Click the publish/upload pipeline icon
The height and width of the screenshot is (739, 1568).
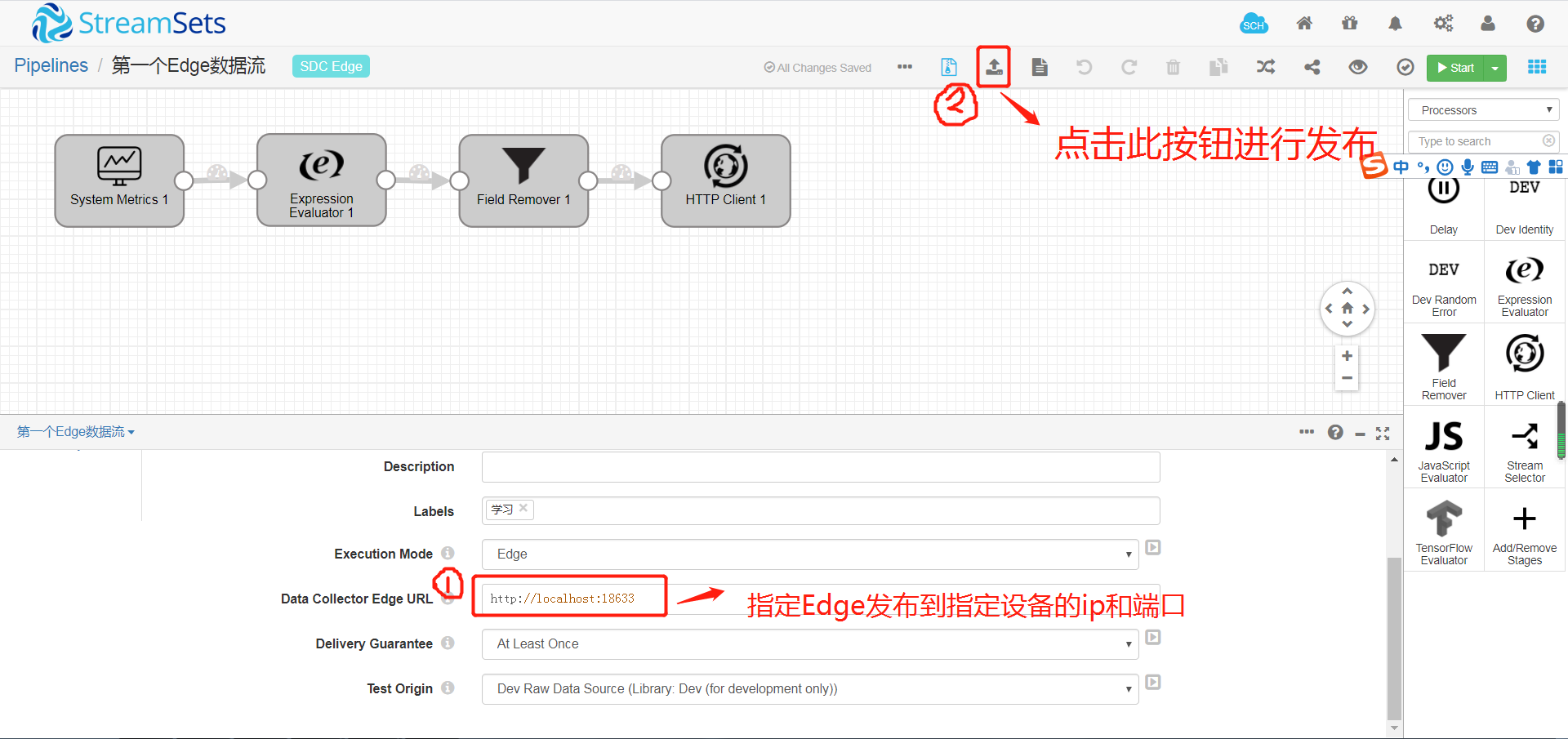(993, 67)
